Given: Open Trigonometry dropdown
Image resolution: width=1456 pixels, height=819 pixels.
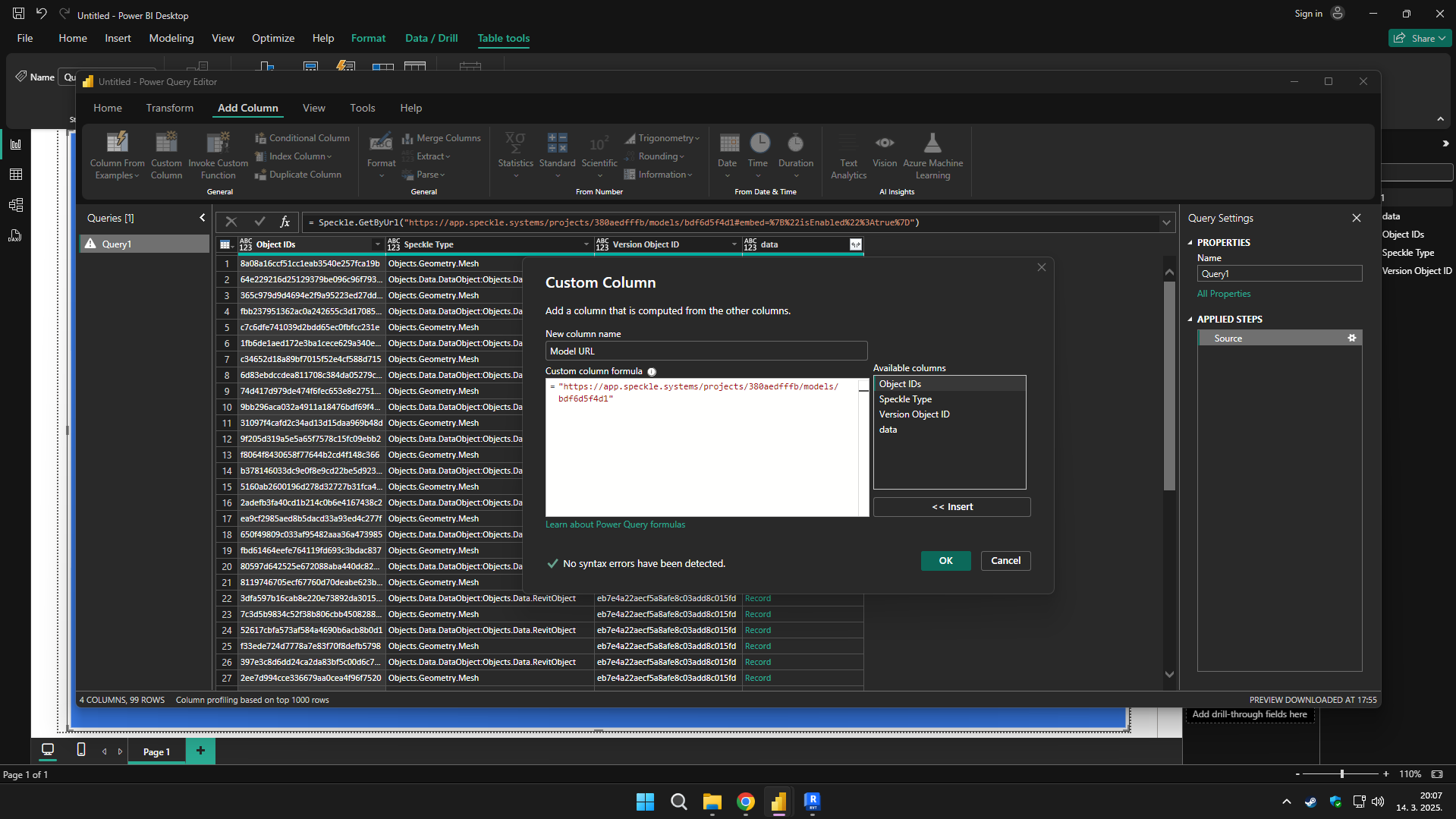Looking at the screenshot, I should (x=662, y=138).
